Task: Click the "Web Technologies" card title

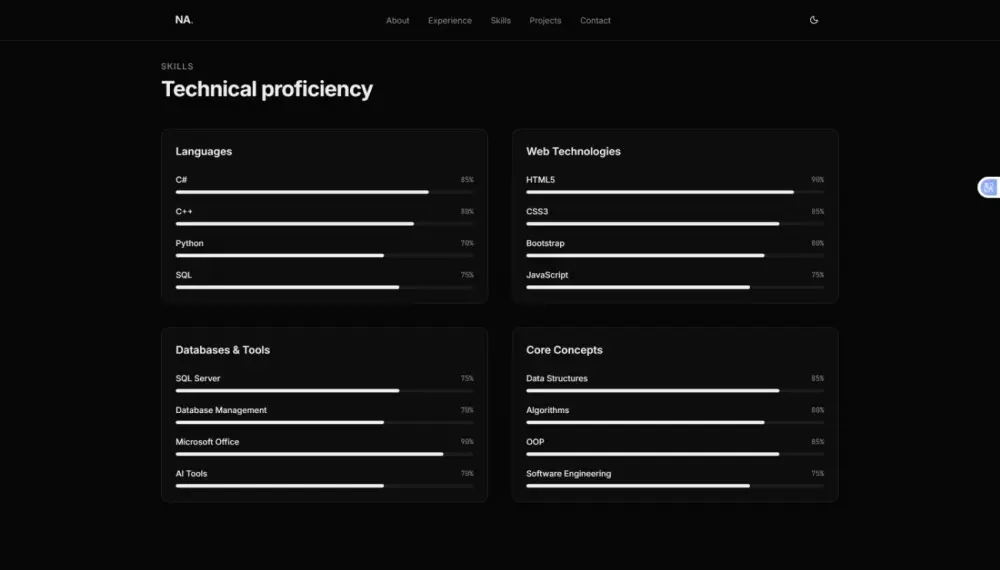Action: [573, 151]
